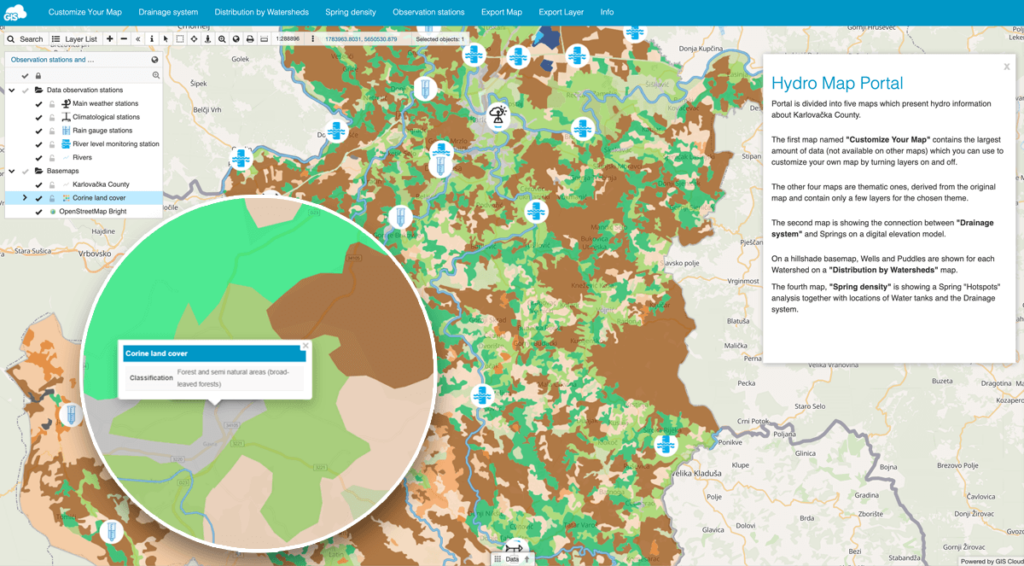The width and height of the screenshot is (1024, 566).
Task: Click the print map icon
Action: [x=249, y=39]
